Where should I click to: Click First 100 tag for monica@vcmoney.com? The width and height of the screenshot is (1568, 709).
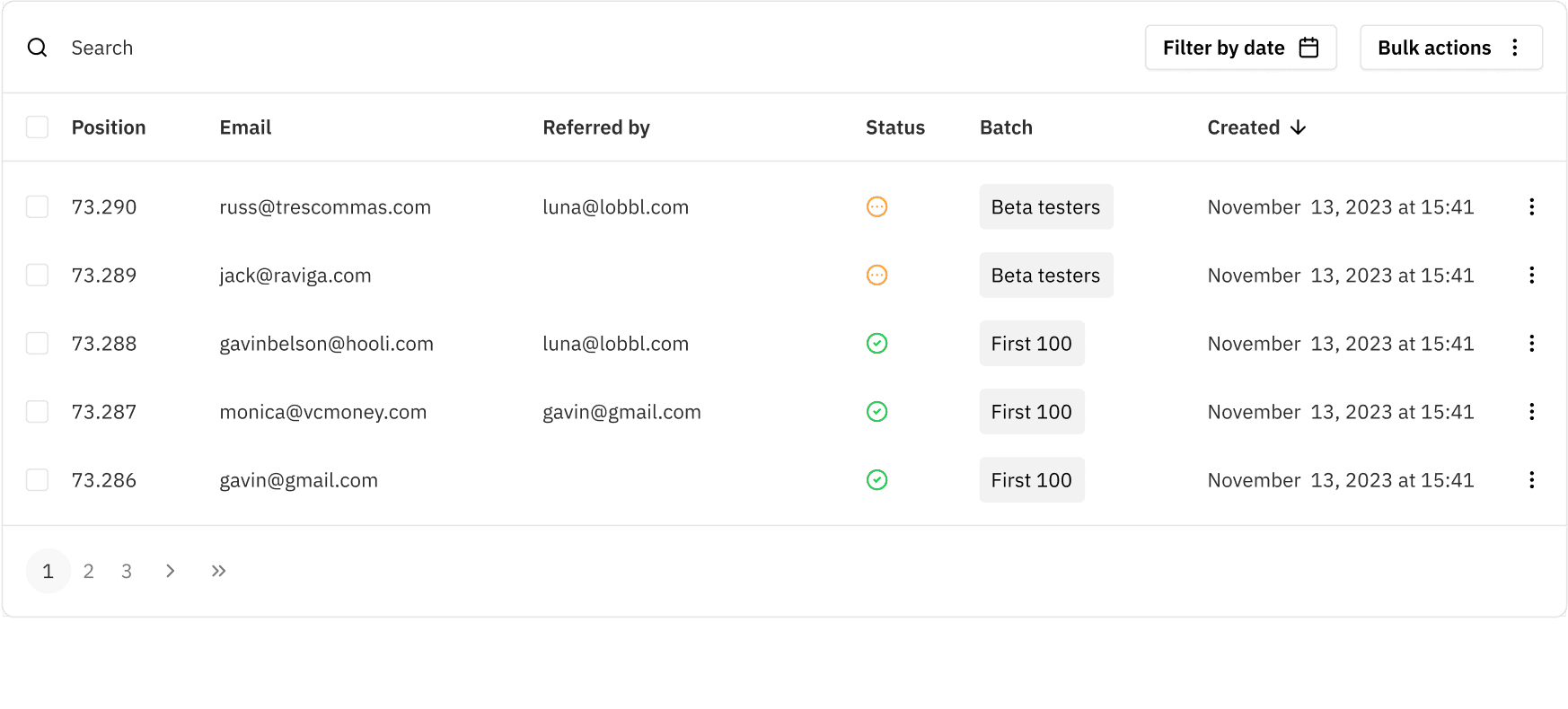(1031, 412)
